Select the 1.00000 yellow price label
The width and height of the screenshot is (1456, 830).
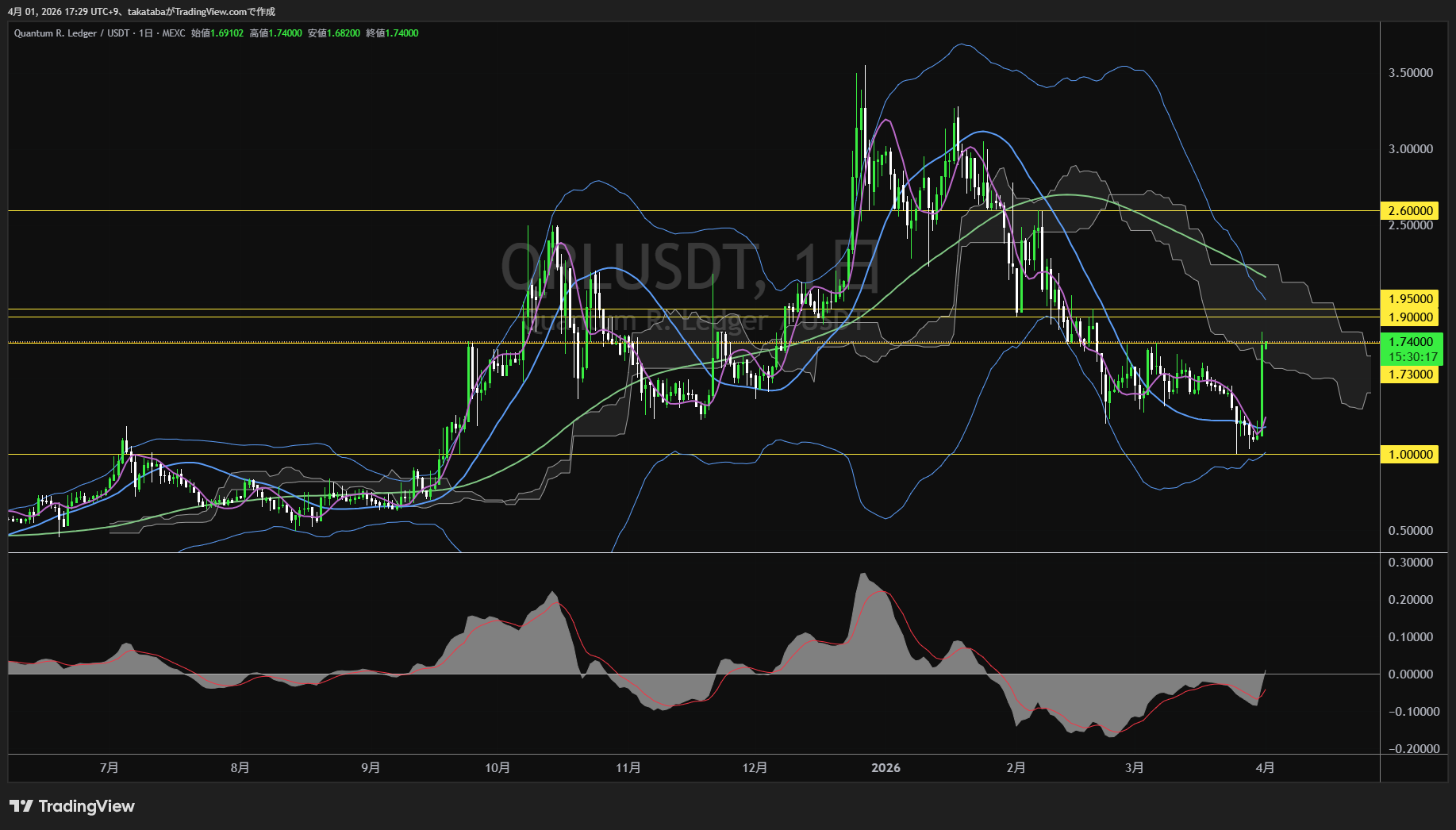(1410, 455)
